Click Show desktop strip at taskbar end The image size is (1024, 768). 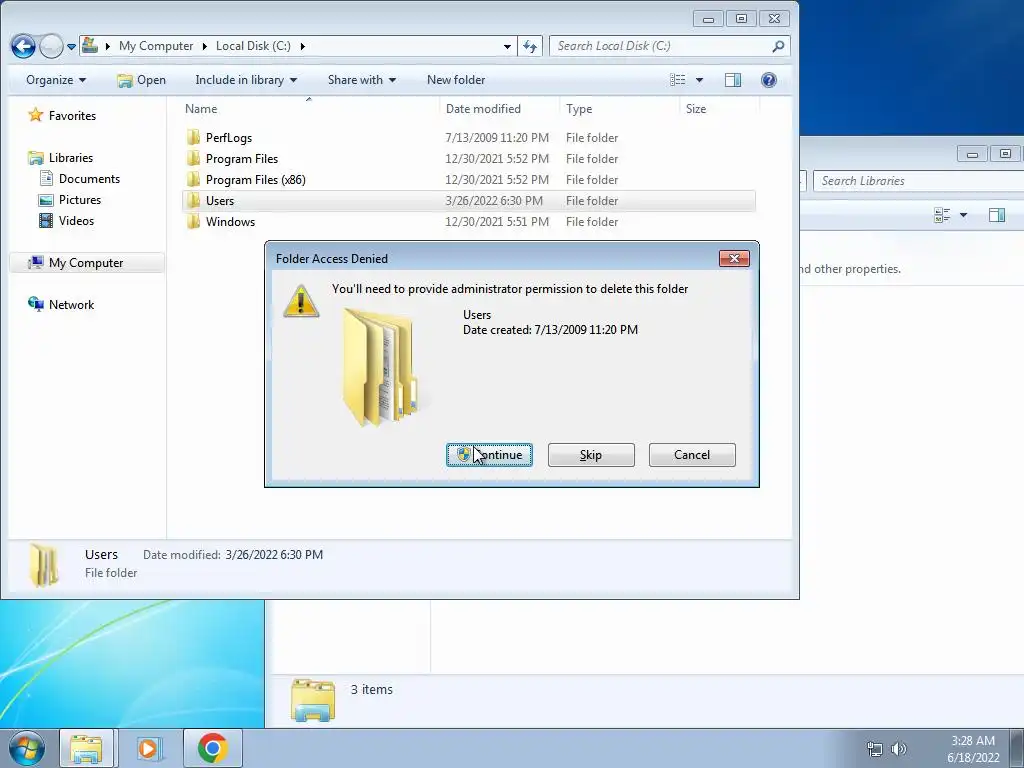(1016, 748)
